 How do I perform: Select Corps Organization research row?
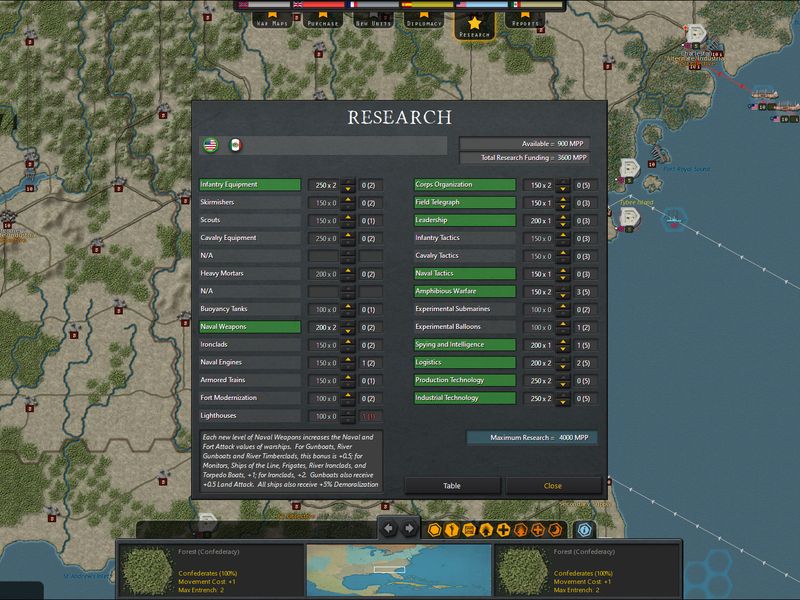(465, 185)
